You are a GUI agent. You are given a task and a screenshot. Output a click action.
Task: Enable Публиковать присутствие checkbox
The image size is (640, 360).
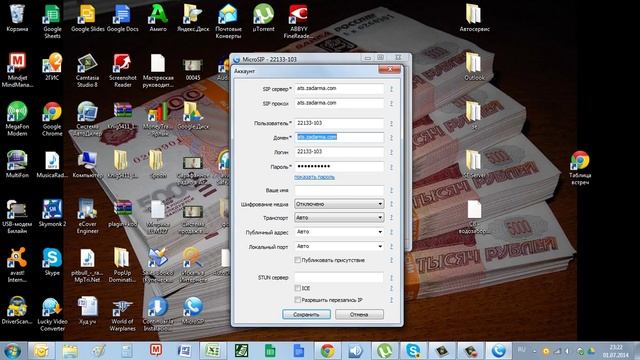coord(298,260)
